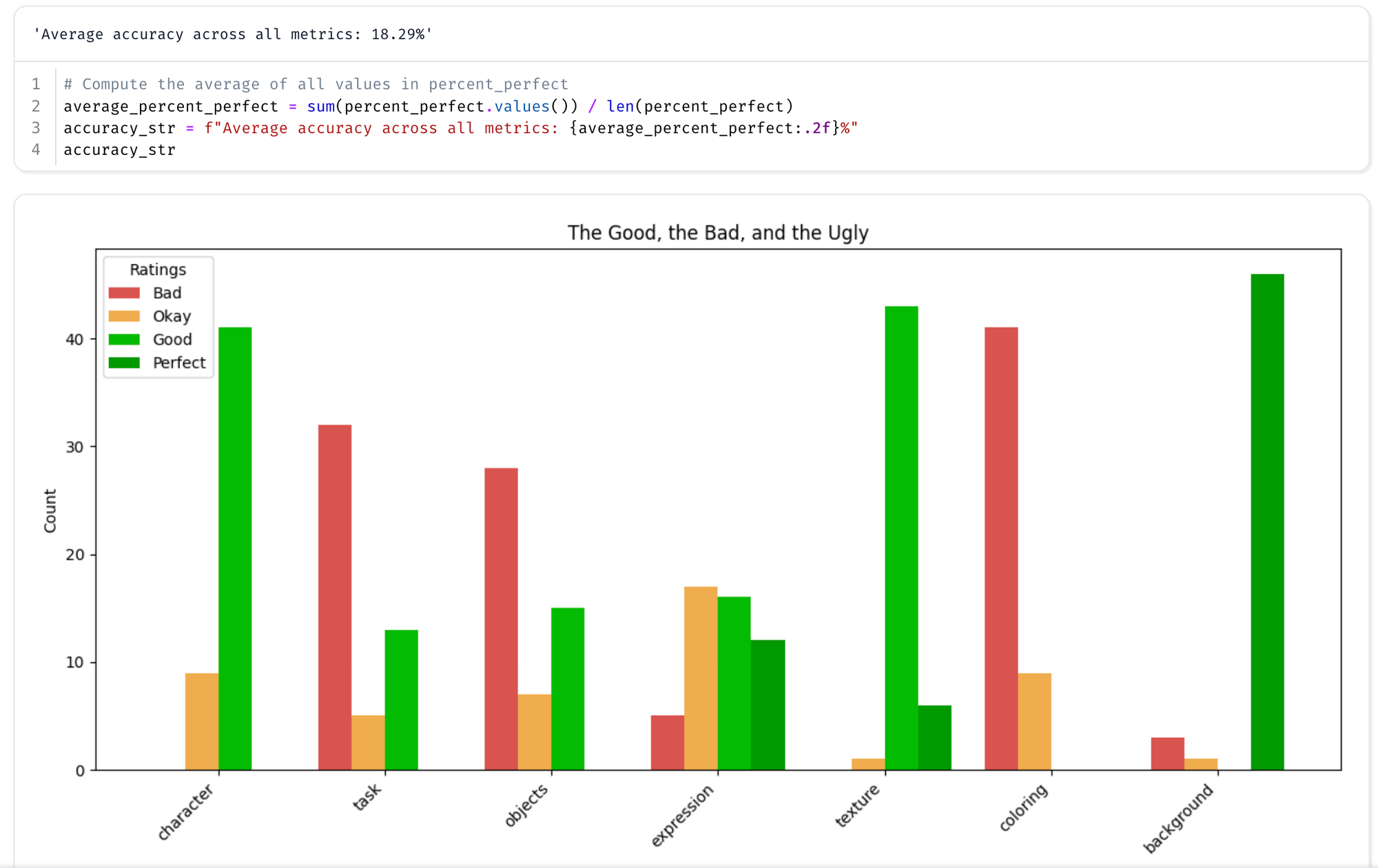1378x868 pixels.
Task: Click the red coloring Bad bar
Action: pos(1001,548)
